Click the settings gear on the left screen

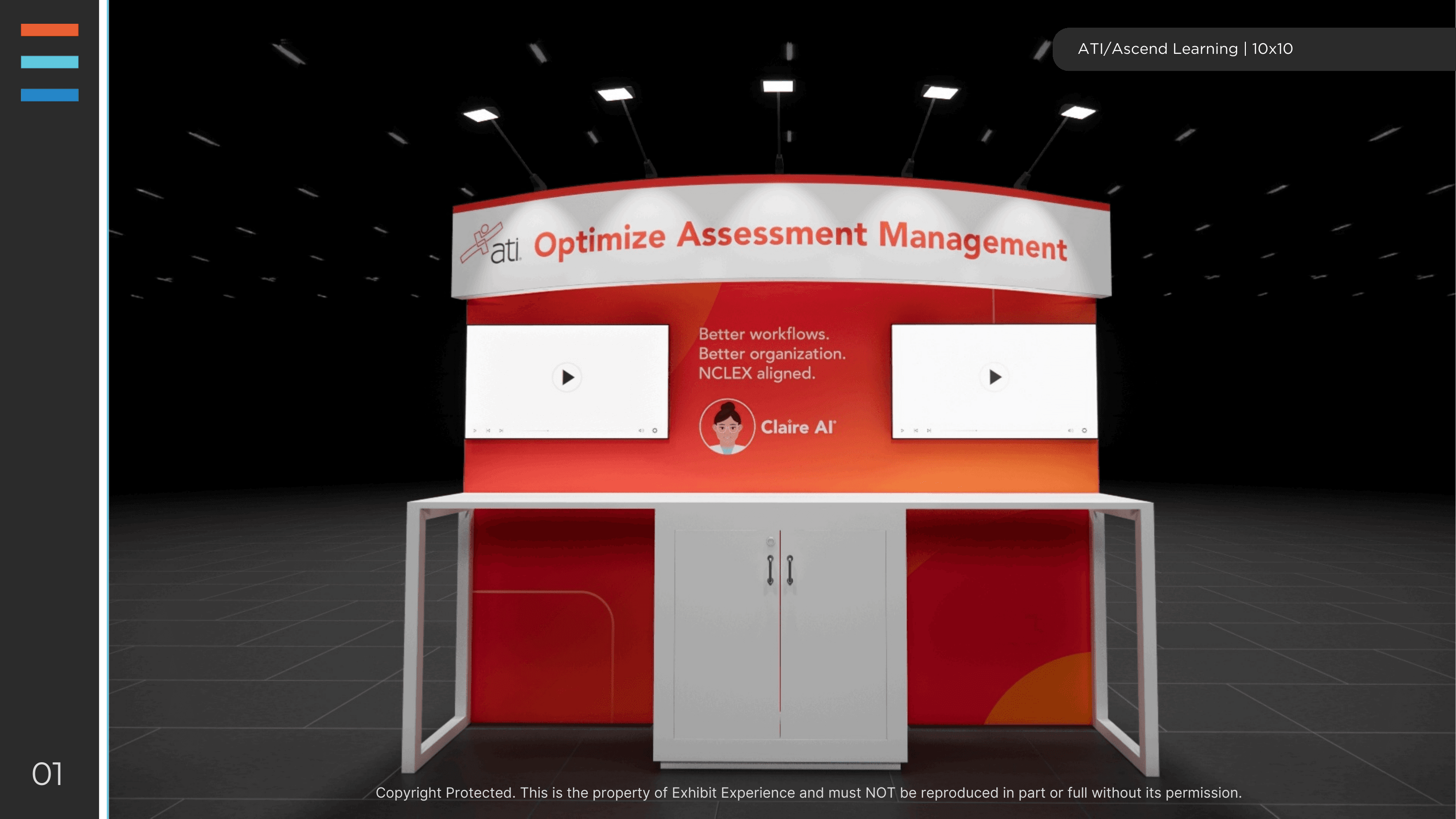click(x=655, y=431)
